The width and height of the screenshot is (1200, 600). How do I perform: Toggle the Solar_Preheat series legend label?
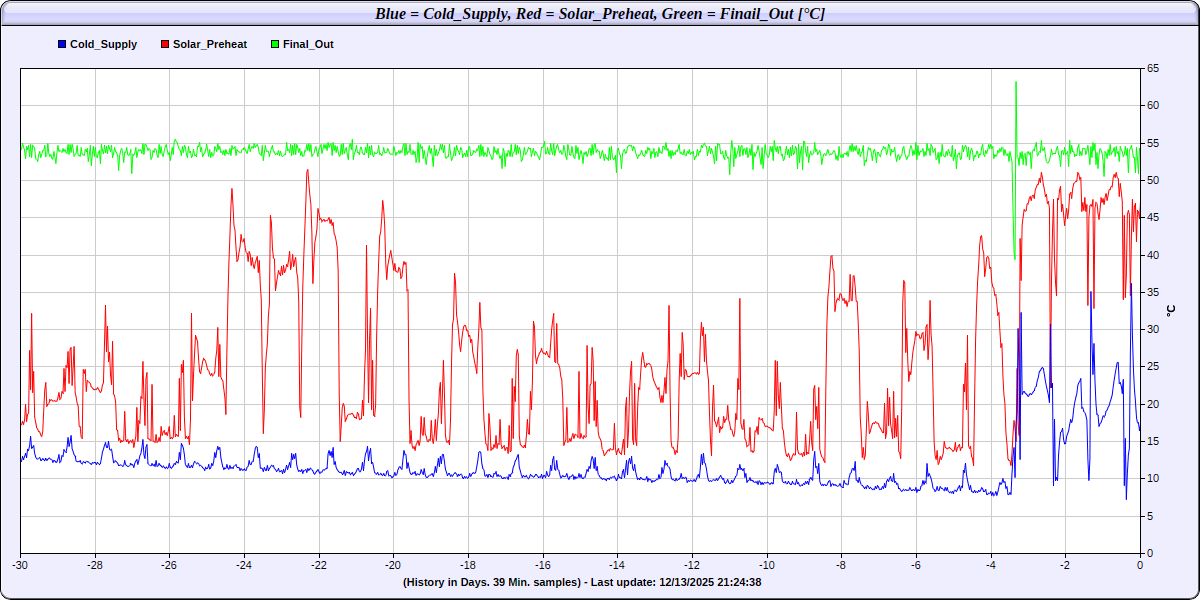[209, 45]
